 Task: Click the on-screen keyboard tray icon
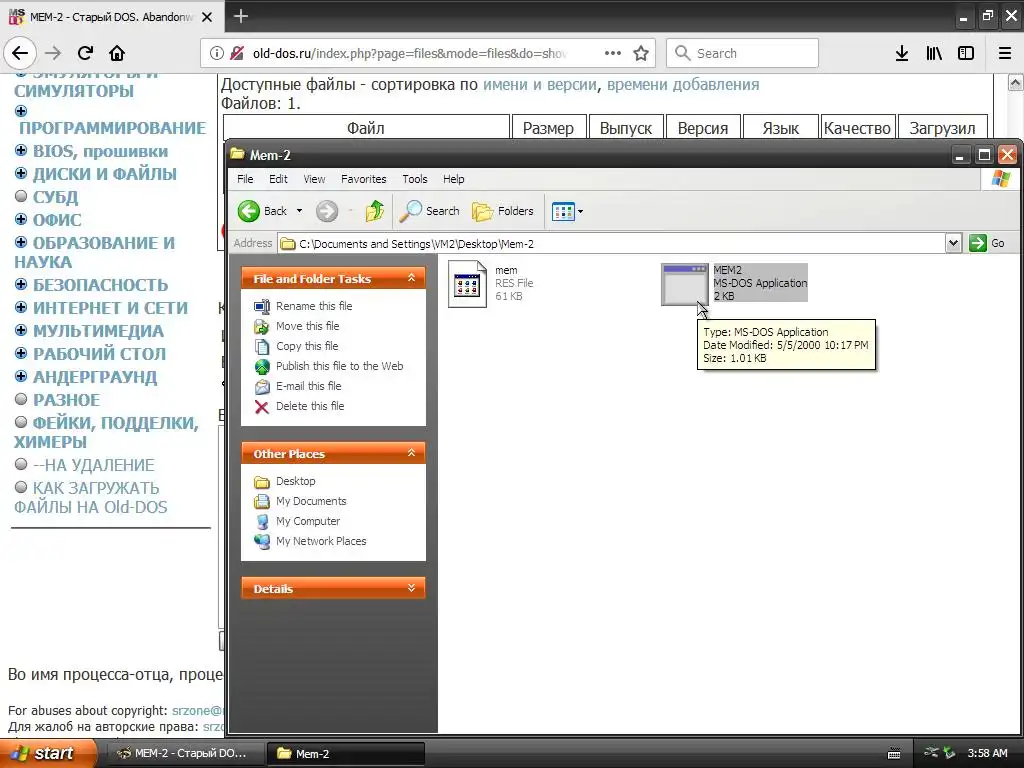pos(894,754)
